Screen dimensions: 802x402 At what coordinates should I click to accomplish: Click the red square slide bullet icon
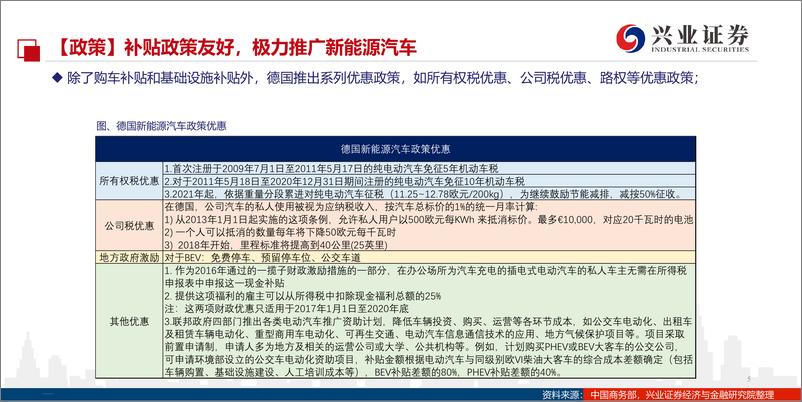[29, 50]
